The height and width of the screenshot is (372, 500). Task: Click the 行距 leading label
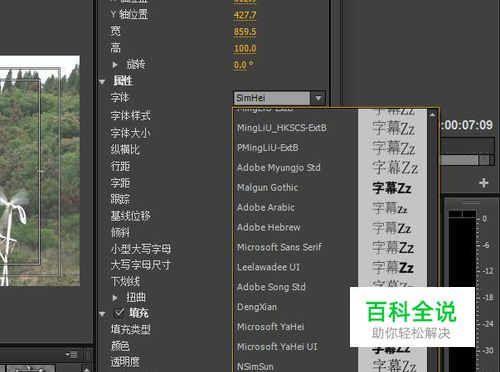pos(120,166)
